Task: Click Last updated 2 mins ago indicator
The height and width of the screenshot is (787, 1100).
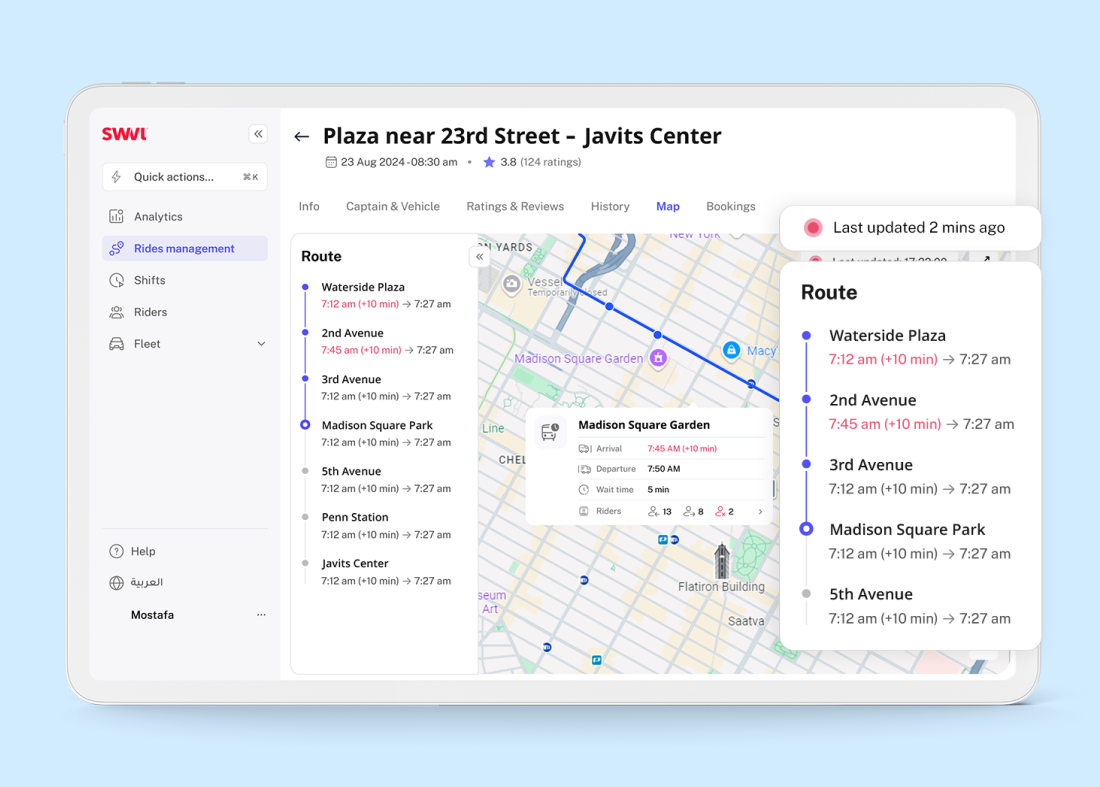Action: [x=910, y=228]
